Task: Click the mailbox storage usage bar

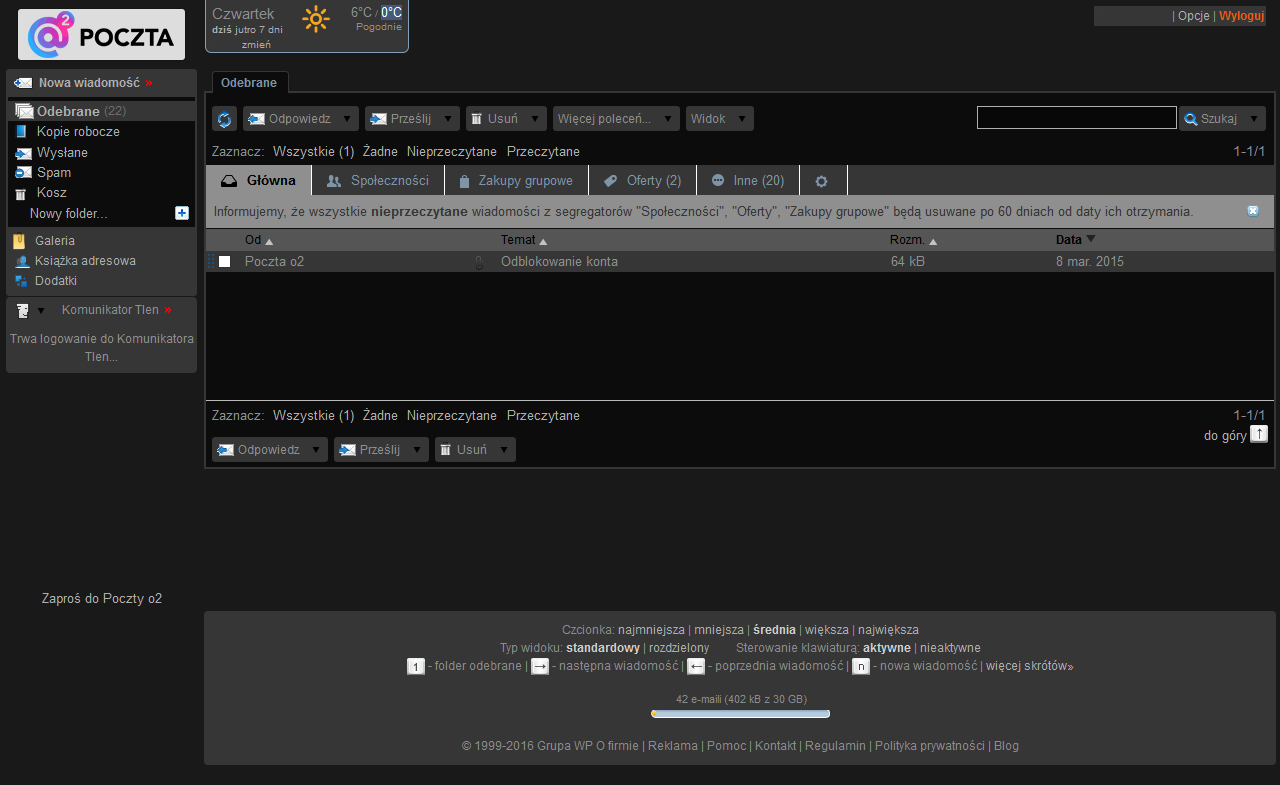Action: click(x=740, y=714)
